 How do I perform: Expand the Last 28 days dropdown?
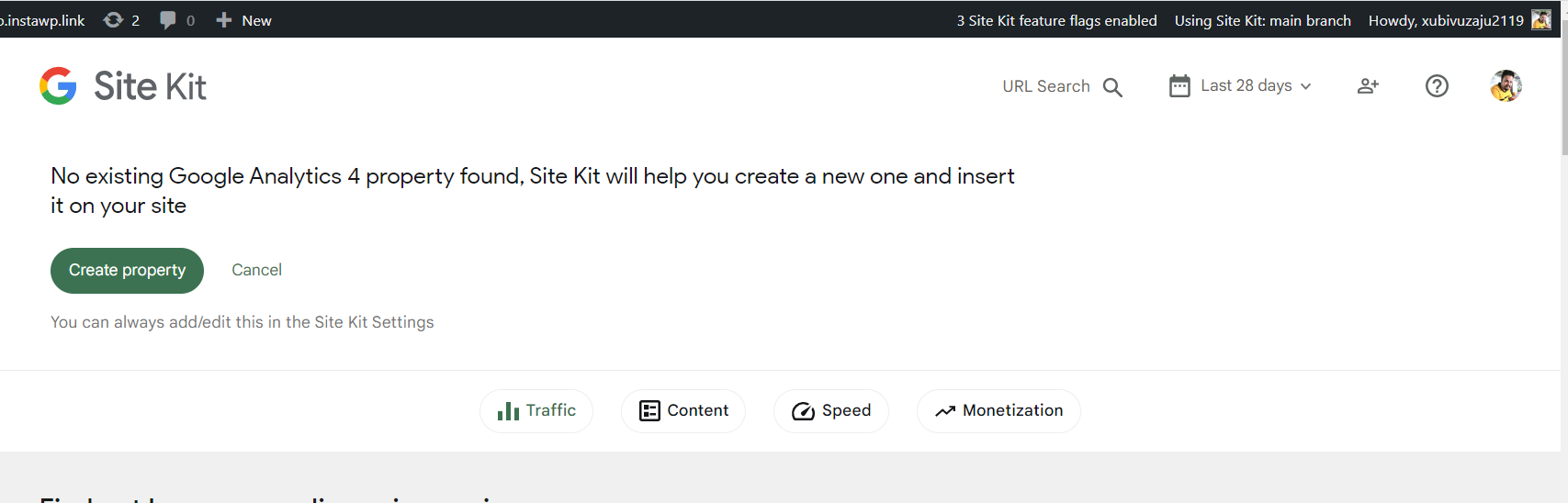pos(1241,86)
